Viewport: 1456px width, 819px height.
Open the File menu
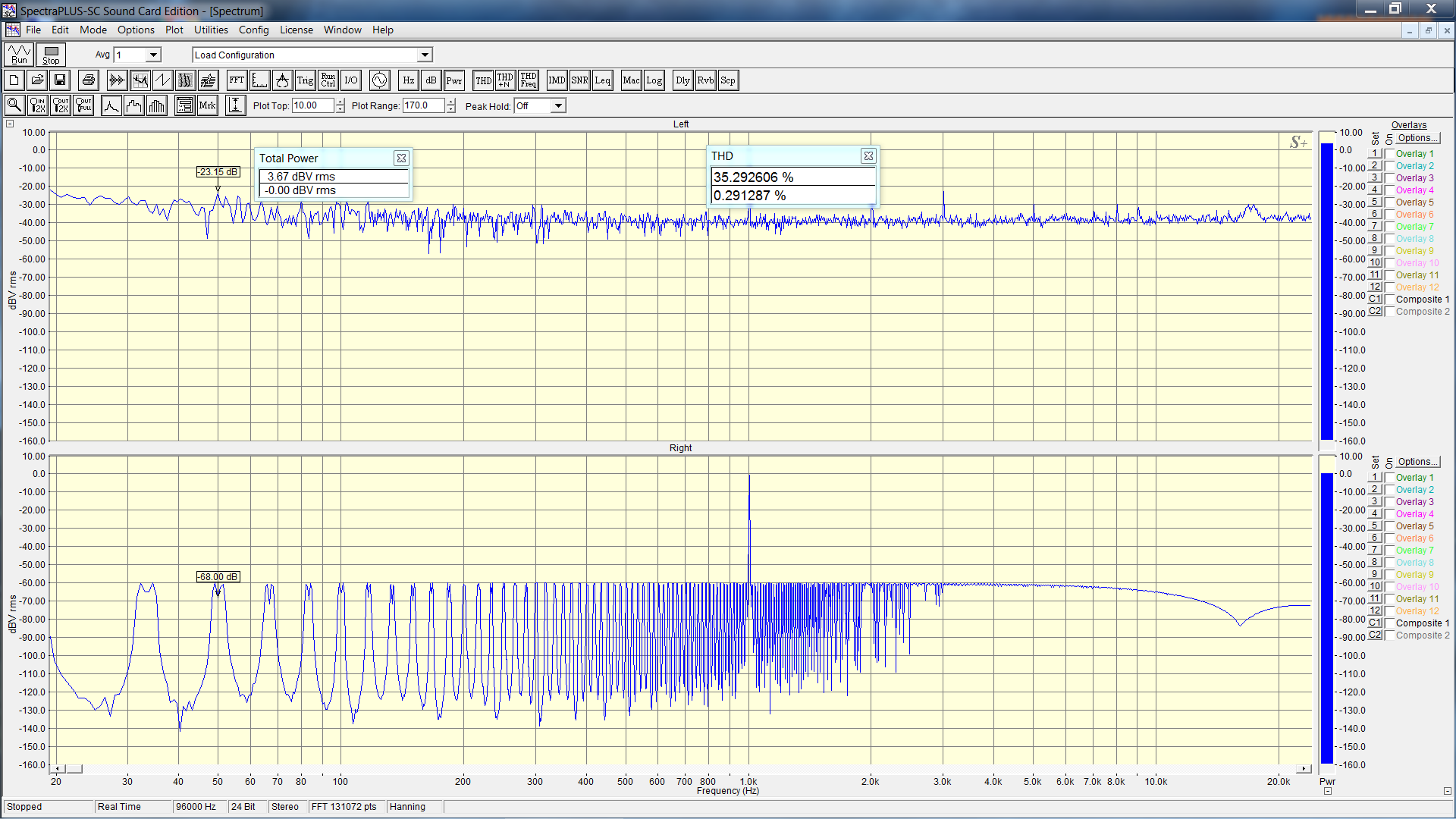(x=33, y=30)
